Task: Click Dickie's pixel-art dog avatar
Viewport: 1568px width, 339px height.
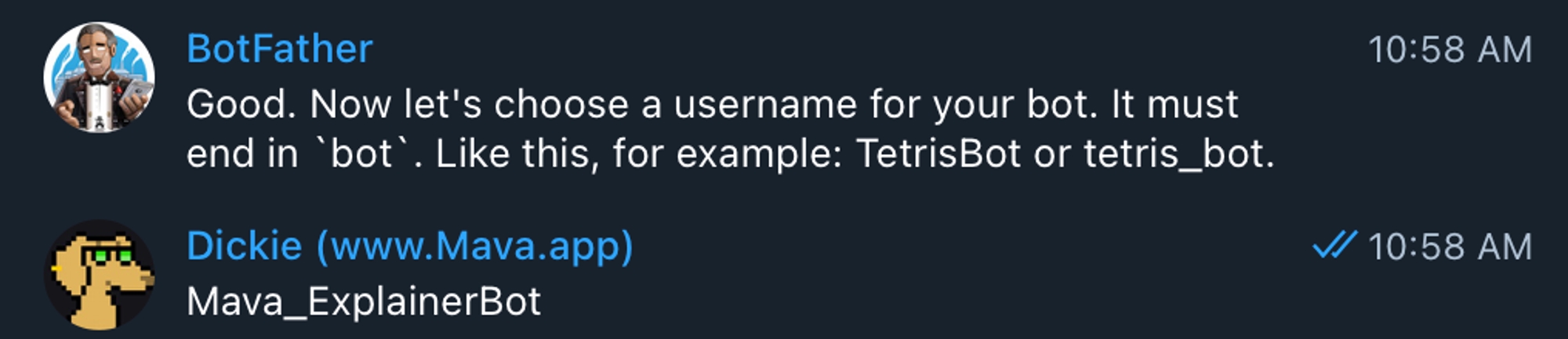Action: (x=99, y=274)
